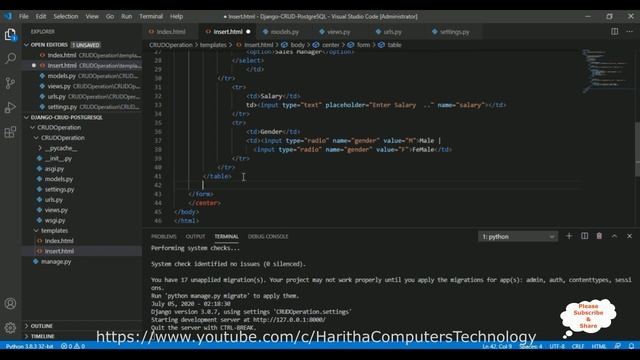The image size is (640, 360).
Task: Click UTF-8 encoding in status bar
Action: pyautogui.click(x=557, y=346)
